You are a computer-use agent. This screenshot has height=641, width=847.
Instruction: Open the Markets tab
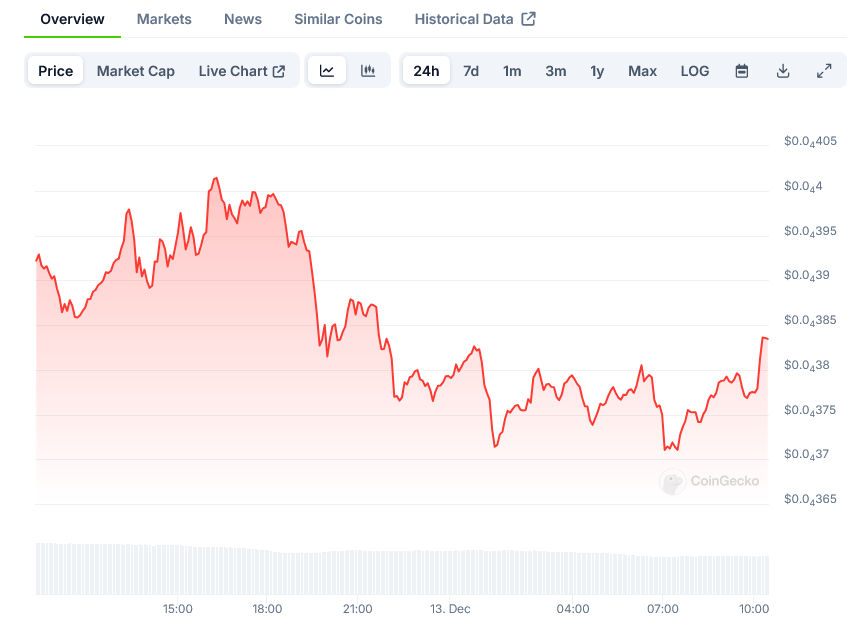(164, 19)
